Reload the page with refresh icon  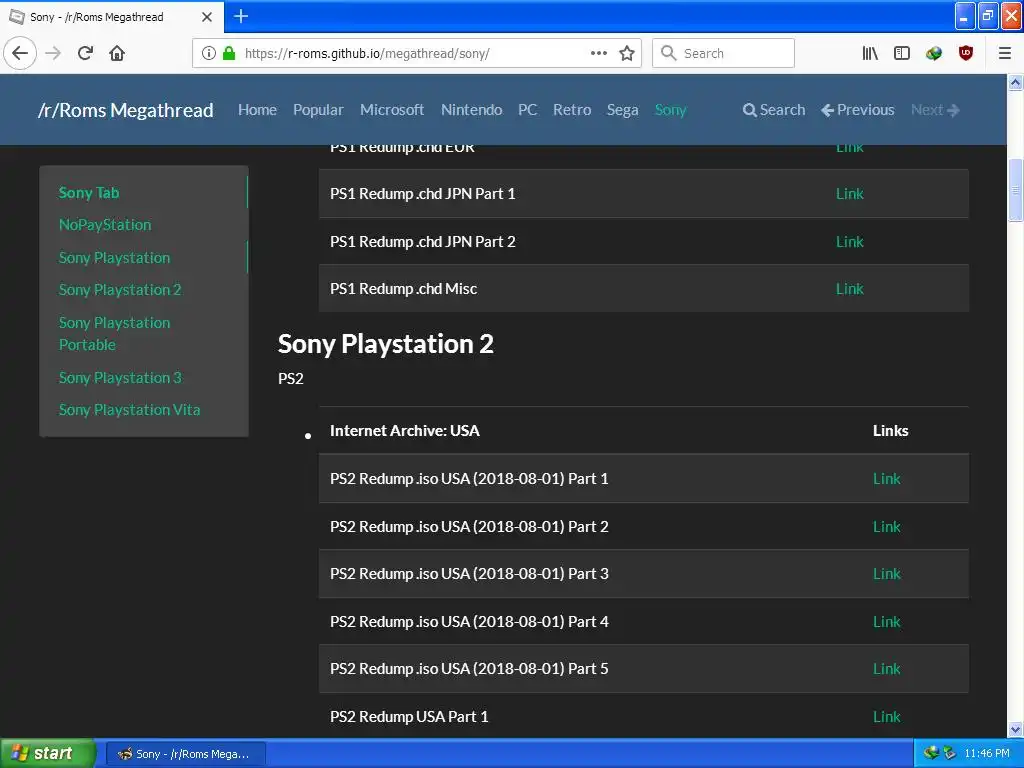85,53
